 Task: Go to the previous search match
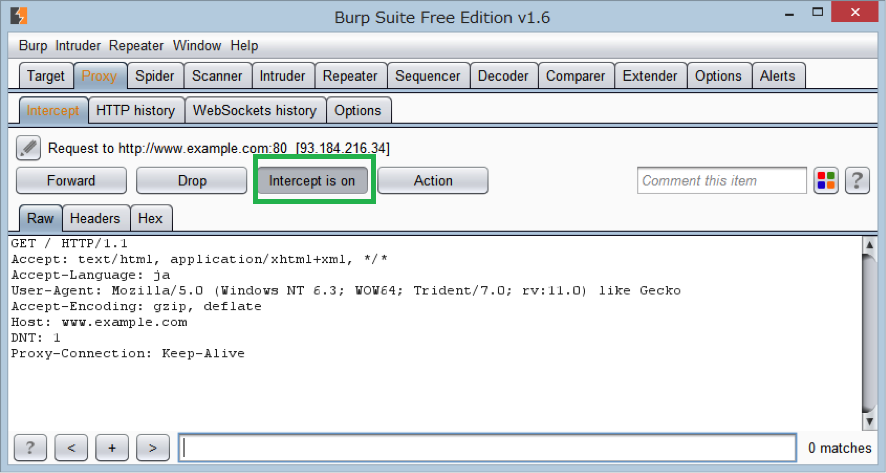click(x=71, y=448)
